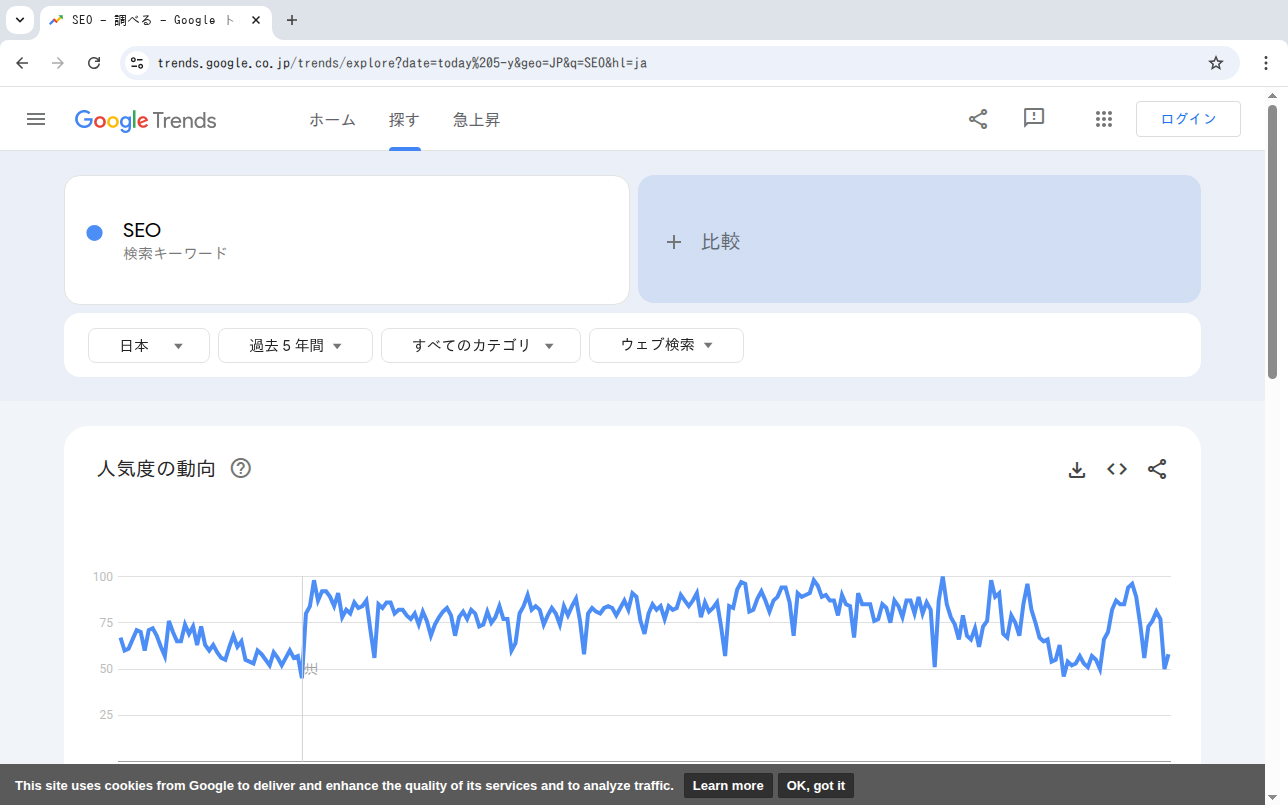The width and height of the screenshot is (1288, 805).
Task: Switch to the 急上昇 tab
Action: 476,119
